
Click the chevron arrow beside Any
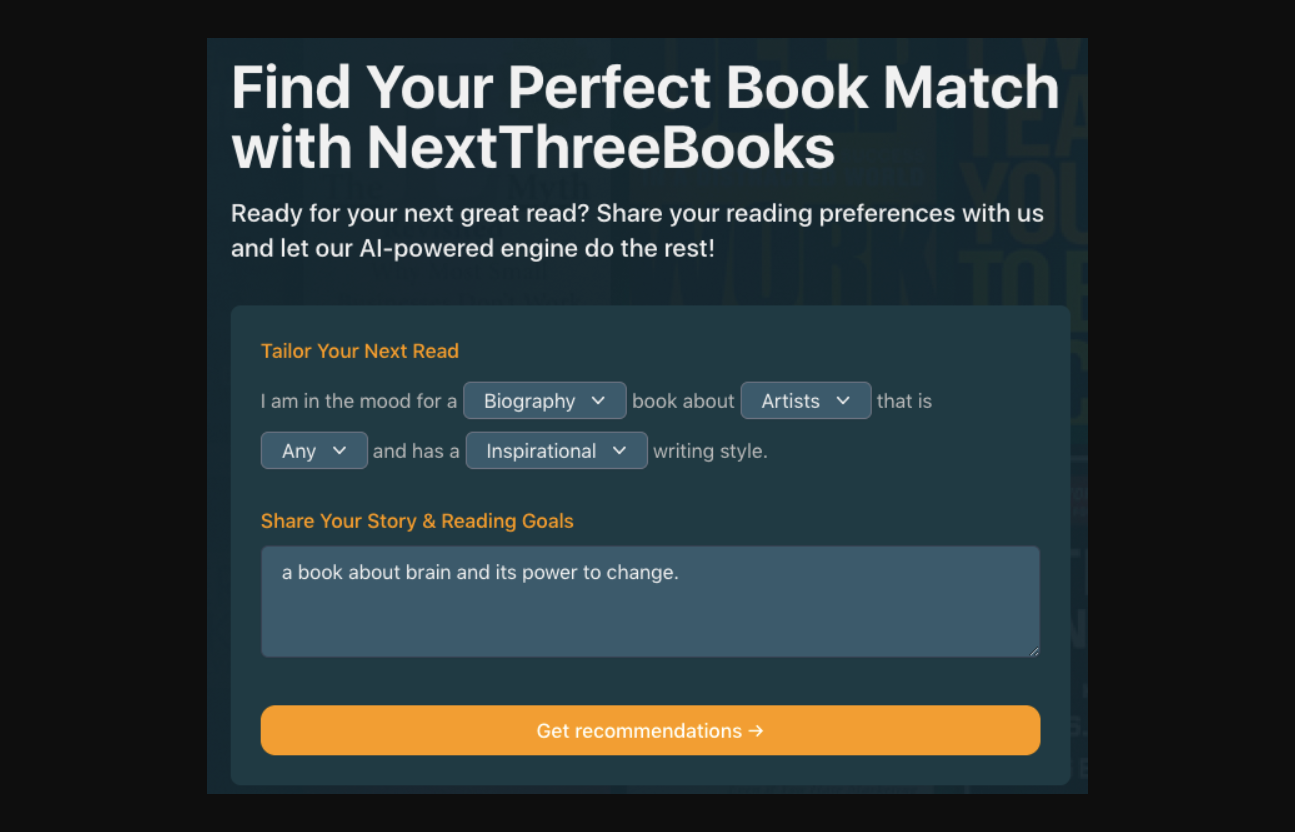tap(339, 451)
